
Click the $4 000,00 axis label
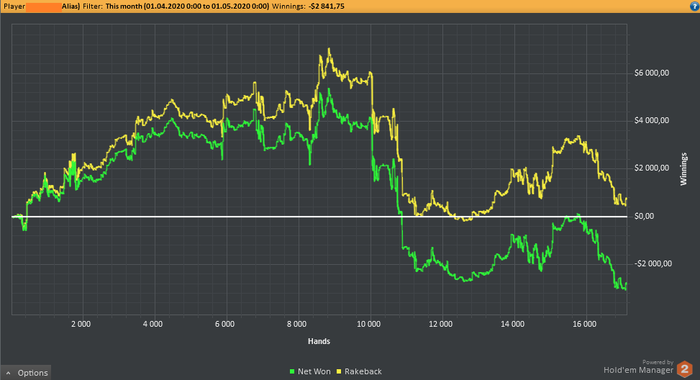(652, 121)
